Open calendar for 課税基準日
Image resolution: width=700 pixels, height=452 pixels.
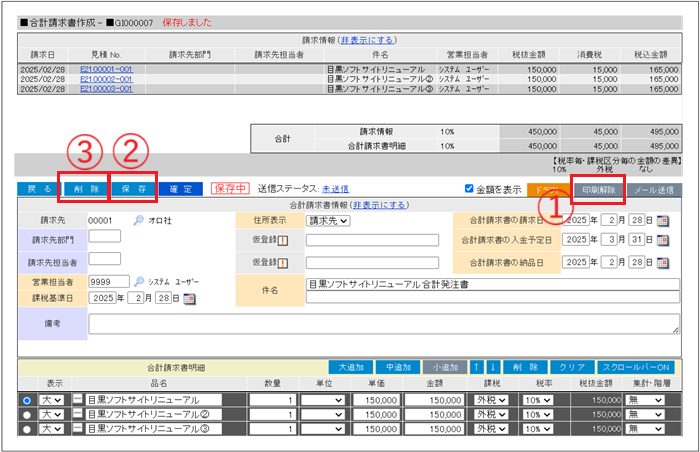[190, 299]
